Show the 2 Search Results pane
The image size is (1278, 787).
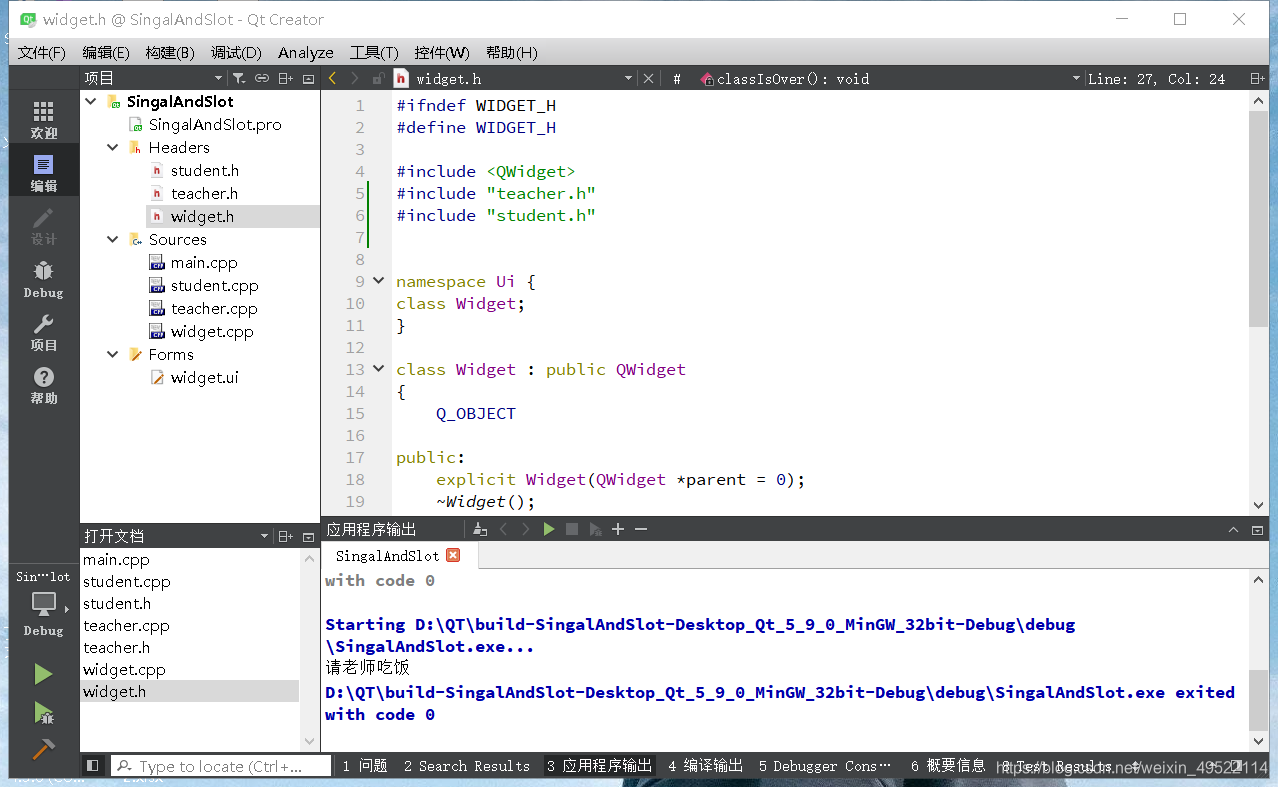[x=467, y=766]
